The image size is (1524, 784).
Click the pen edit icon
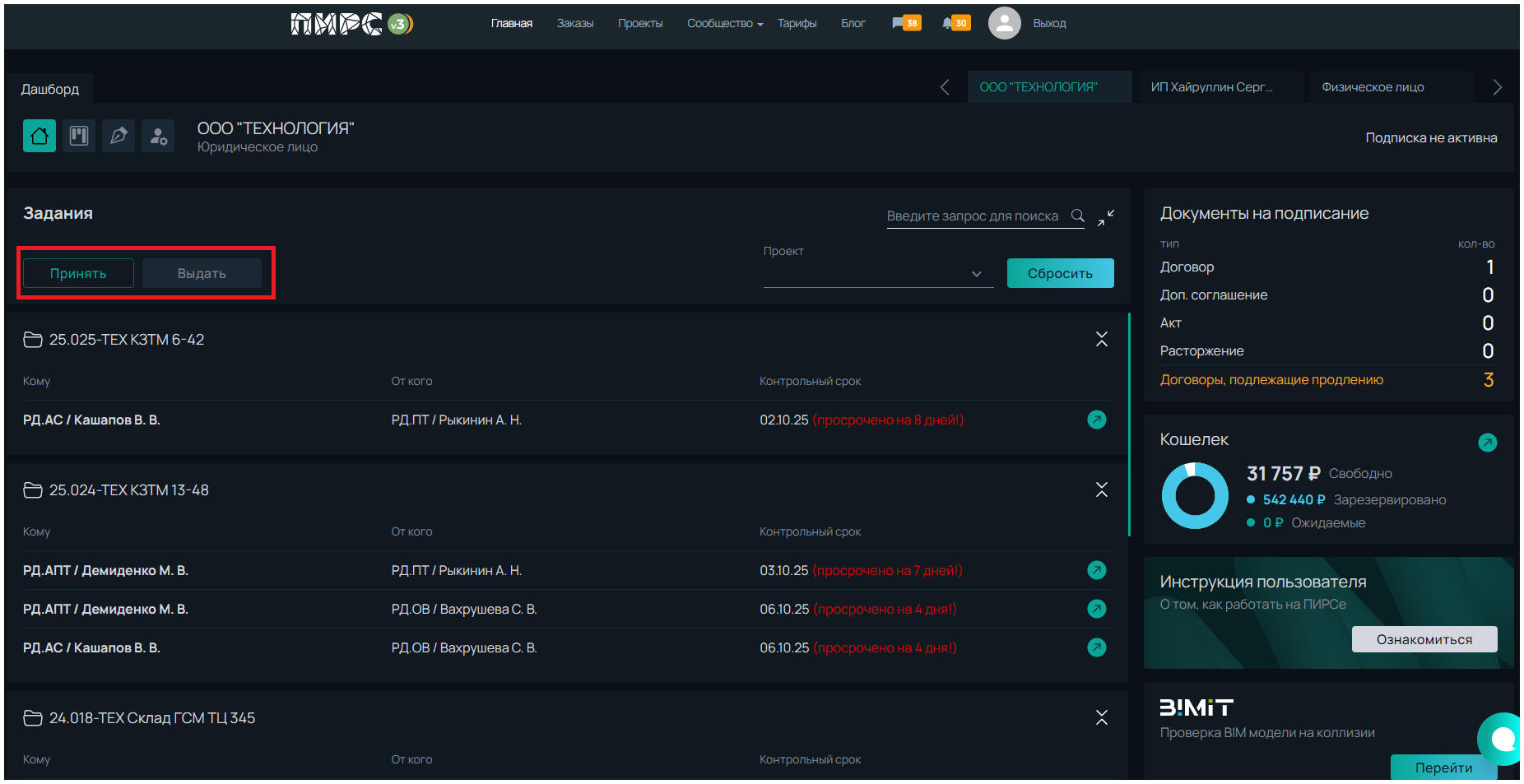pyautogui.click(x=118, y=136)
